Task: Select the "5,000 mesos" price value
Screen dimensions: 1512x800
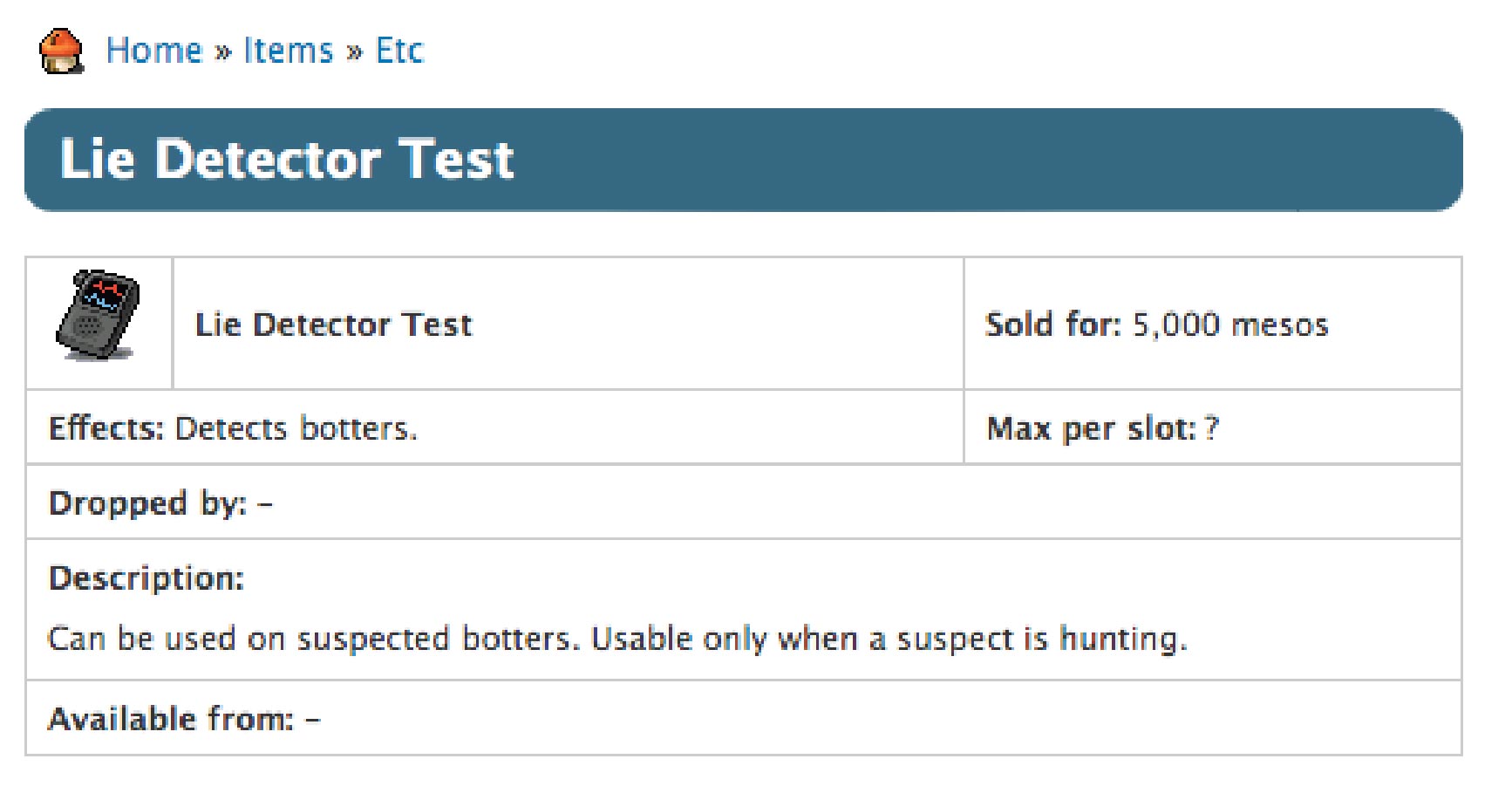Action: click(x=1229, y=325)
